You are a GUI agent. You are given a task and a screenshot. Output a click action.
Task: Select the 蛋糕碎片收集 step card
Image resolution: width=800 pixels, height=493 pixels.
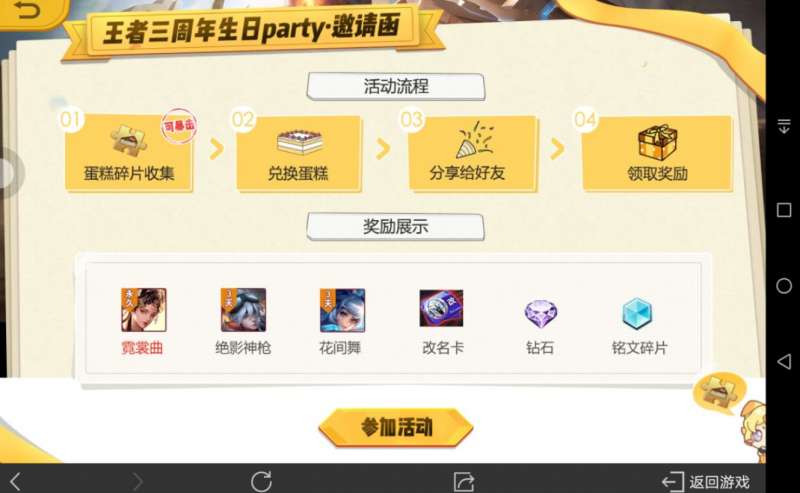coord(129,153)
